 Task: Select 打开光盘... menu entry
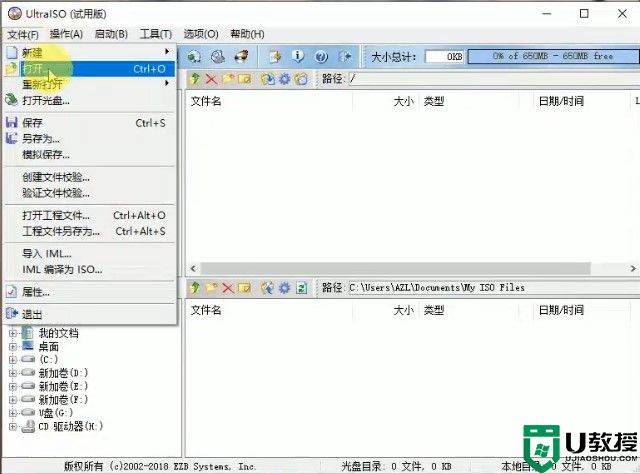point(90,100)
